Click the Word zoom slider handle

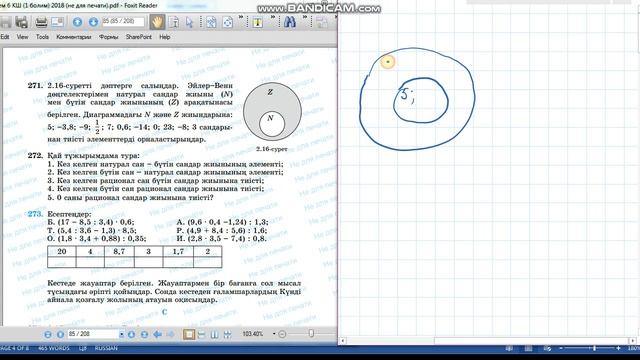click(x=594, y=348)
